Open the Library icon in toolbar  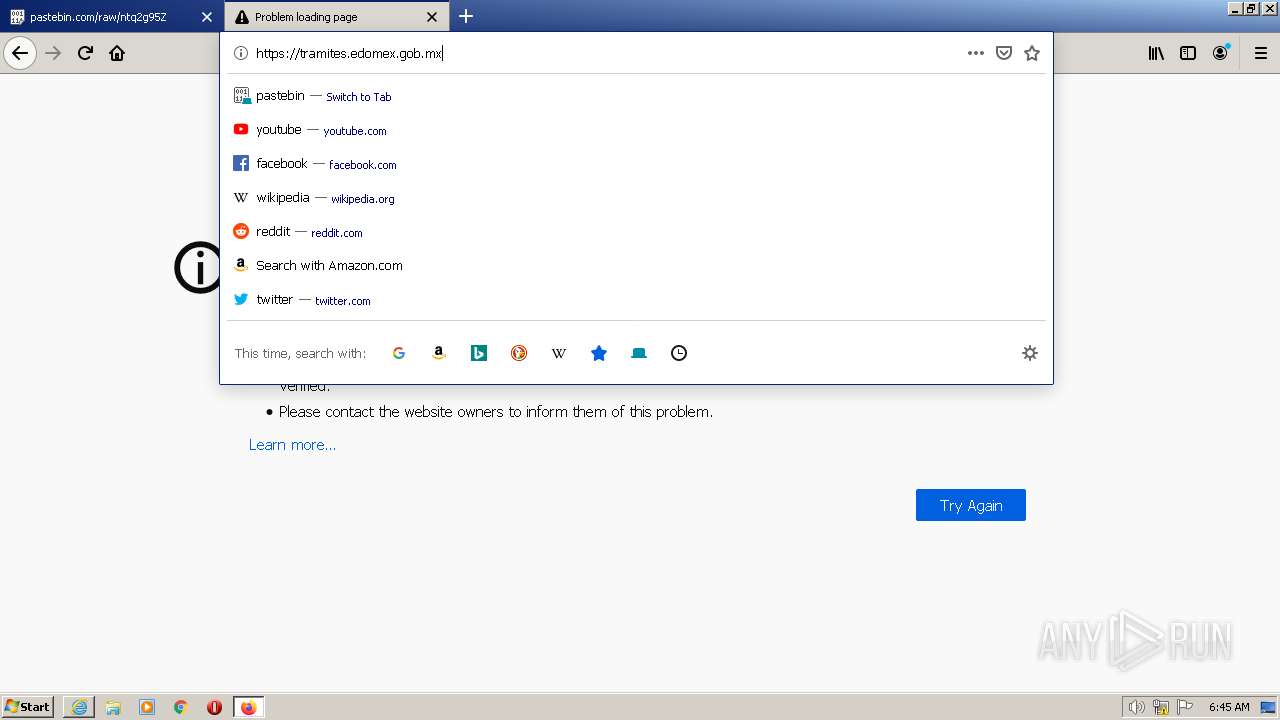coord(1156,53)
